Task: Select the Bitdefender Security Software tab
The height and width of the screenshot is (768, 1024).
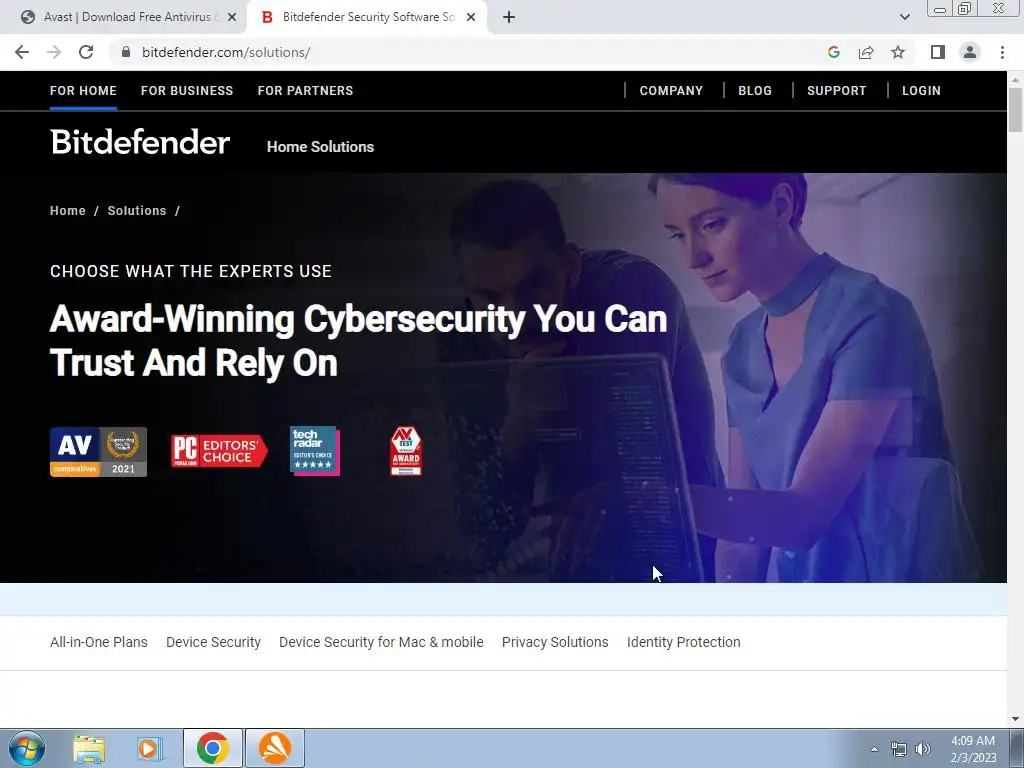Action: (366, 18)
